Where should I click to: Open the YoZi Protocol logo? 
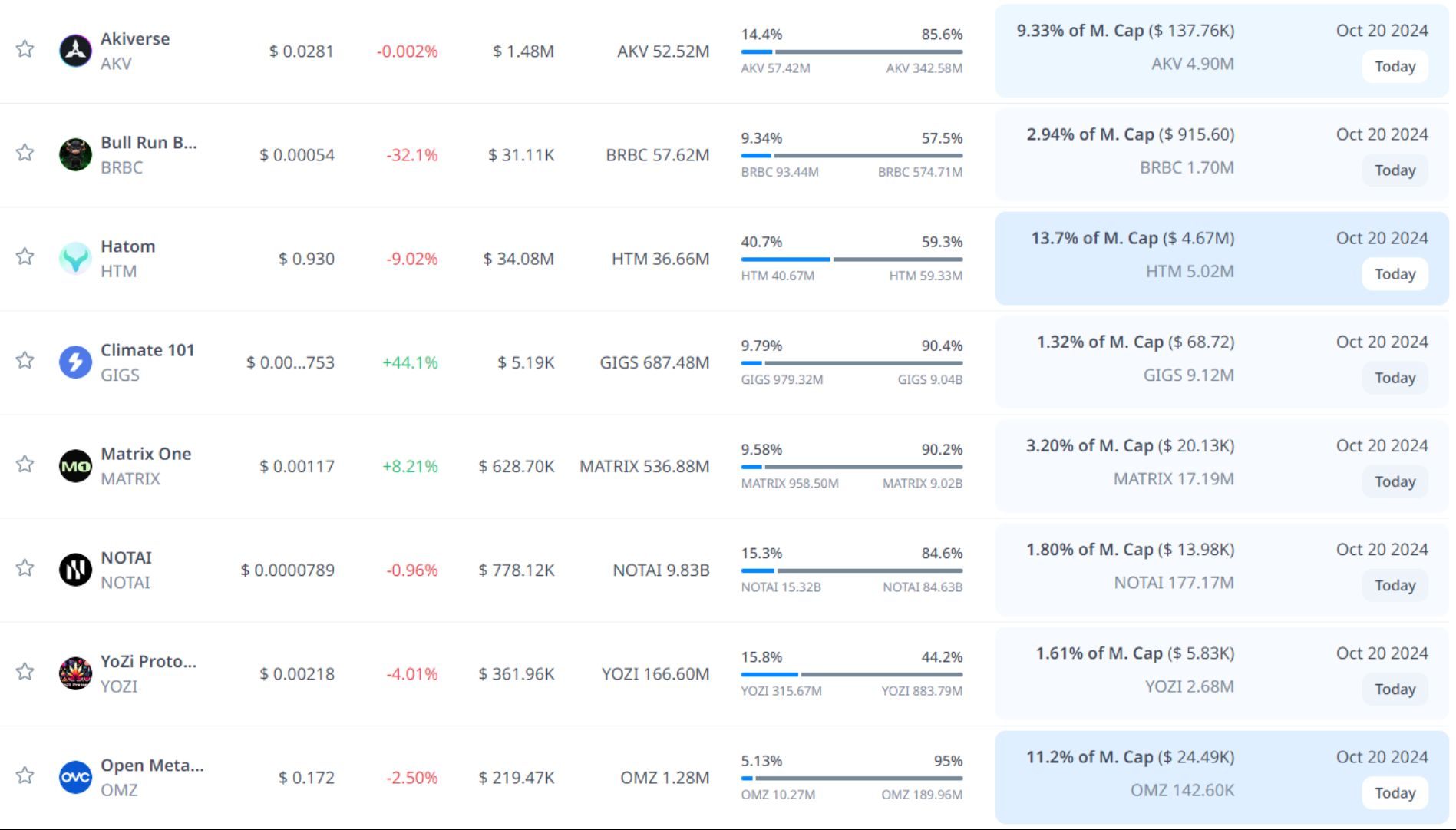[x=75, y=673]
